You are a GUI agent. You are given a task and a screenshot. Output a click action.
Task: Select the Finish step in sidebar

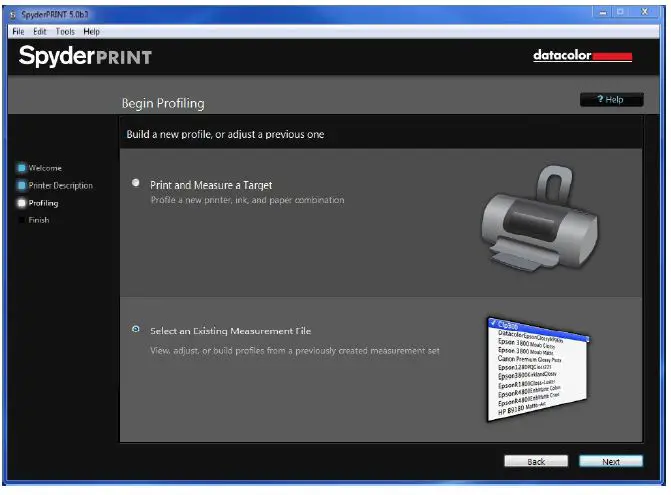(39, 220)
